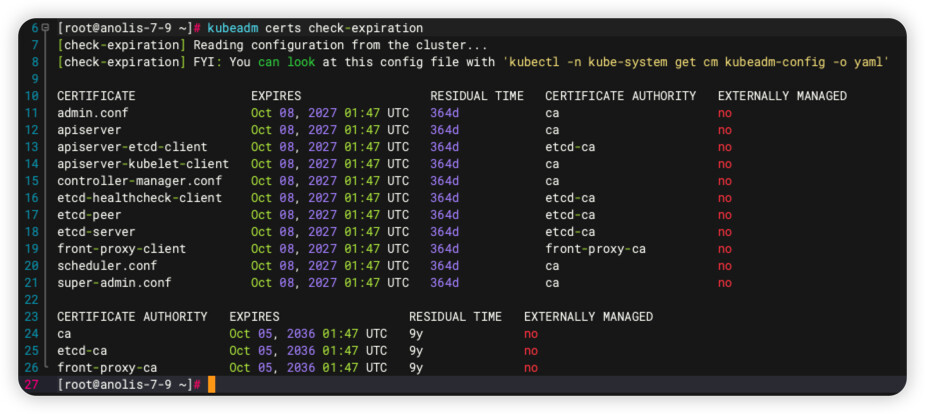Click the first 'EXPIRES' column header

(x=276, y=96)
